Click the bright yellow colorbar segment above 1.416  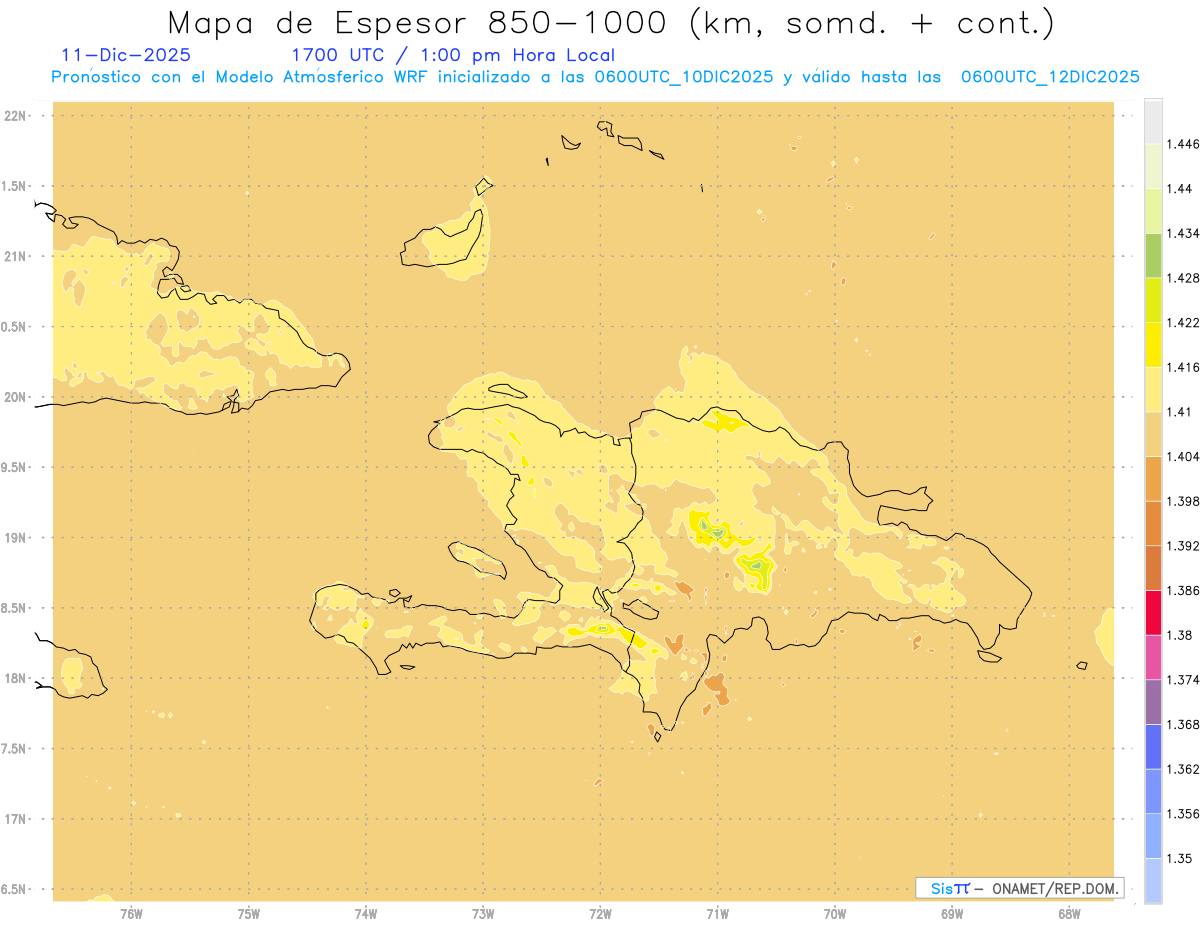click(1153, 344)
